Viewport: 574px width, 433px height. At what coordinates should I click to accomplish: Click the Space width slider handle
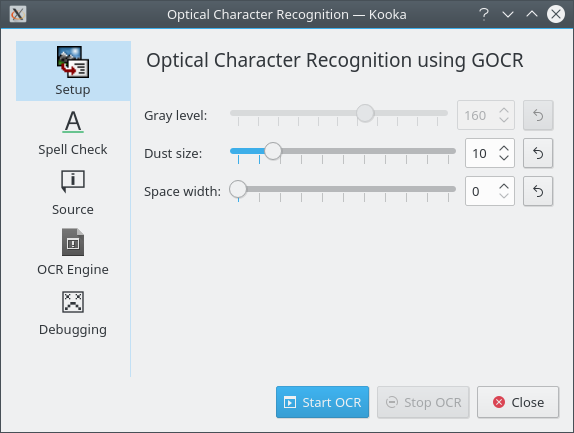[x=238, y=189]
